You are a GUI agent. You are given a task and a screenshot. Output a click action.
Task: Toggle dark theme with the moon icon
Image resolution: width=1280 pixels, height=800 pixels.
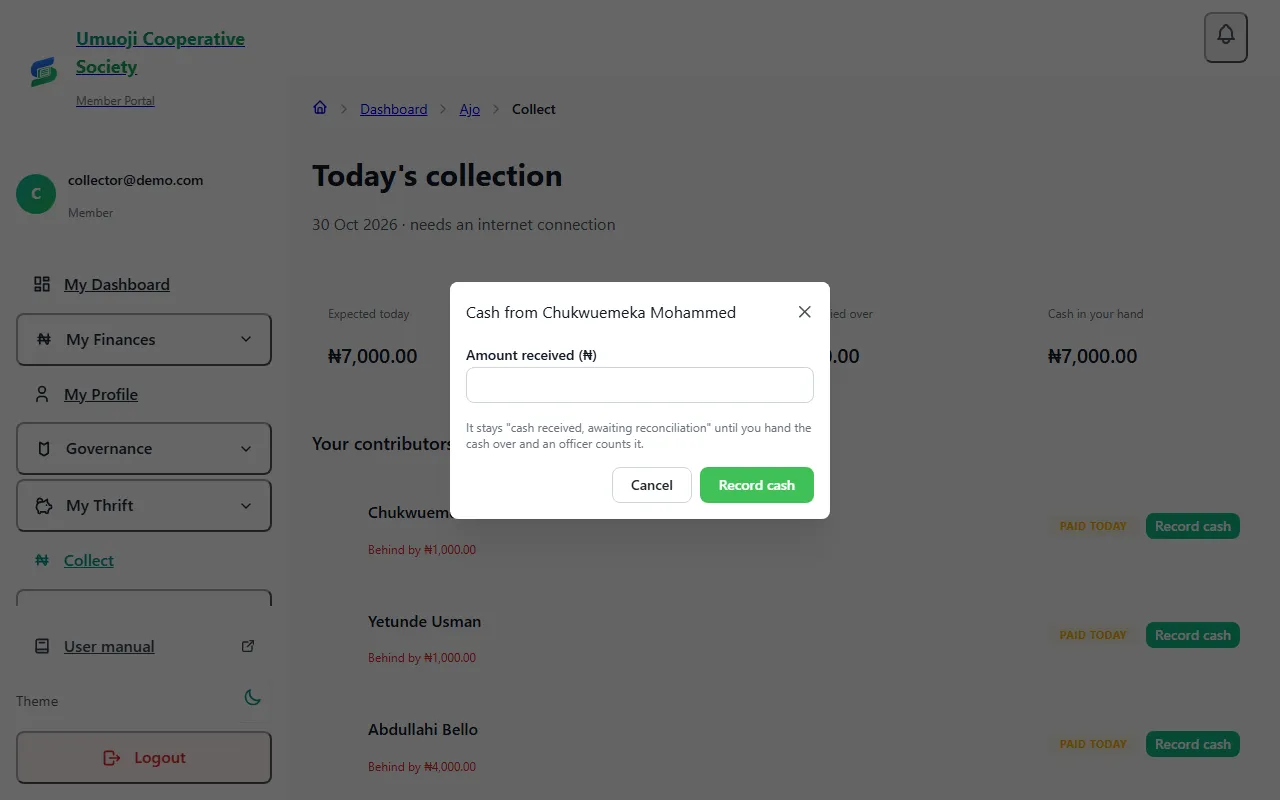(x=253, y=697)
